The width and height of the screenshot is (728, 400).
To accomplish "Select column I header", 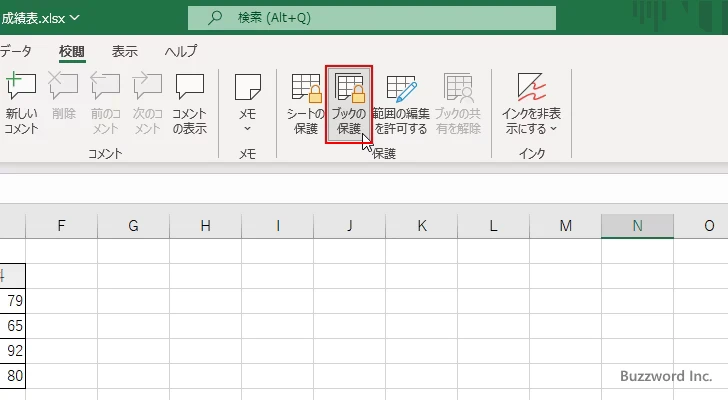I will pyautogui.click(x=277, y=226).
